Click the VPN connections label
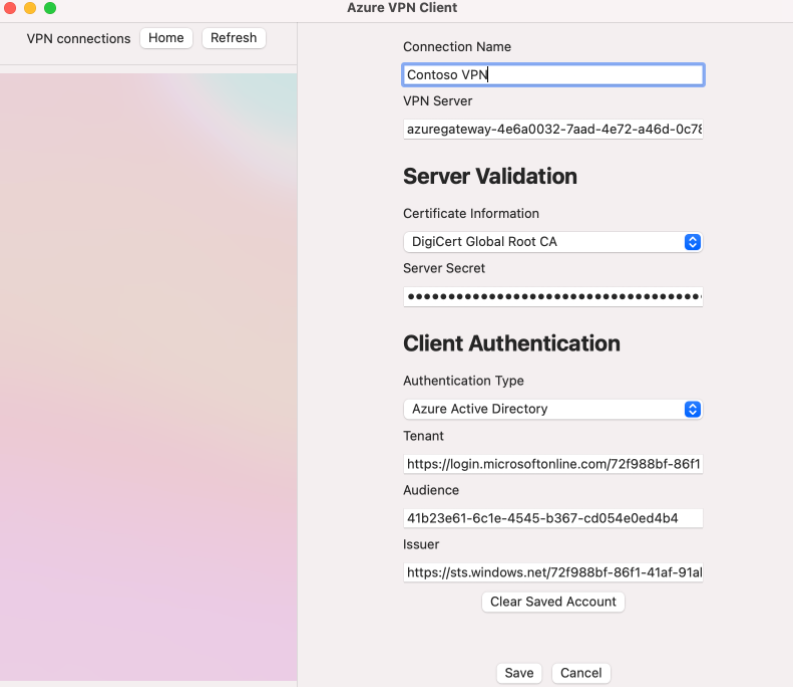 click(78, 38)
